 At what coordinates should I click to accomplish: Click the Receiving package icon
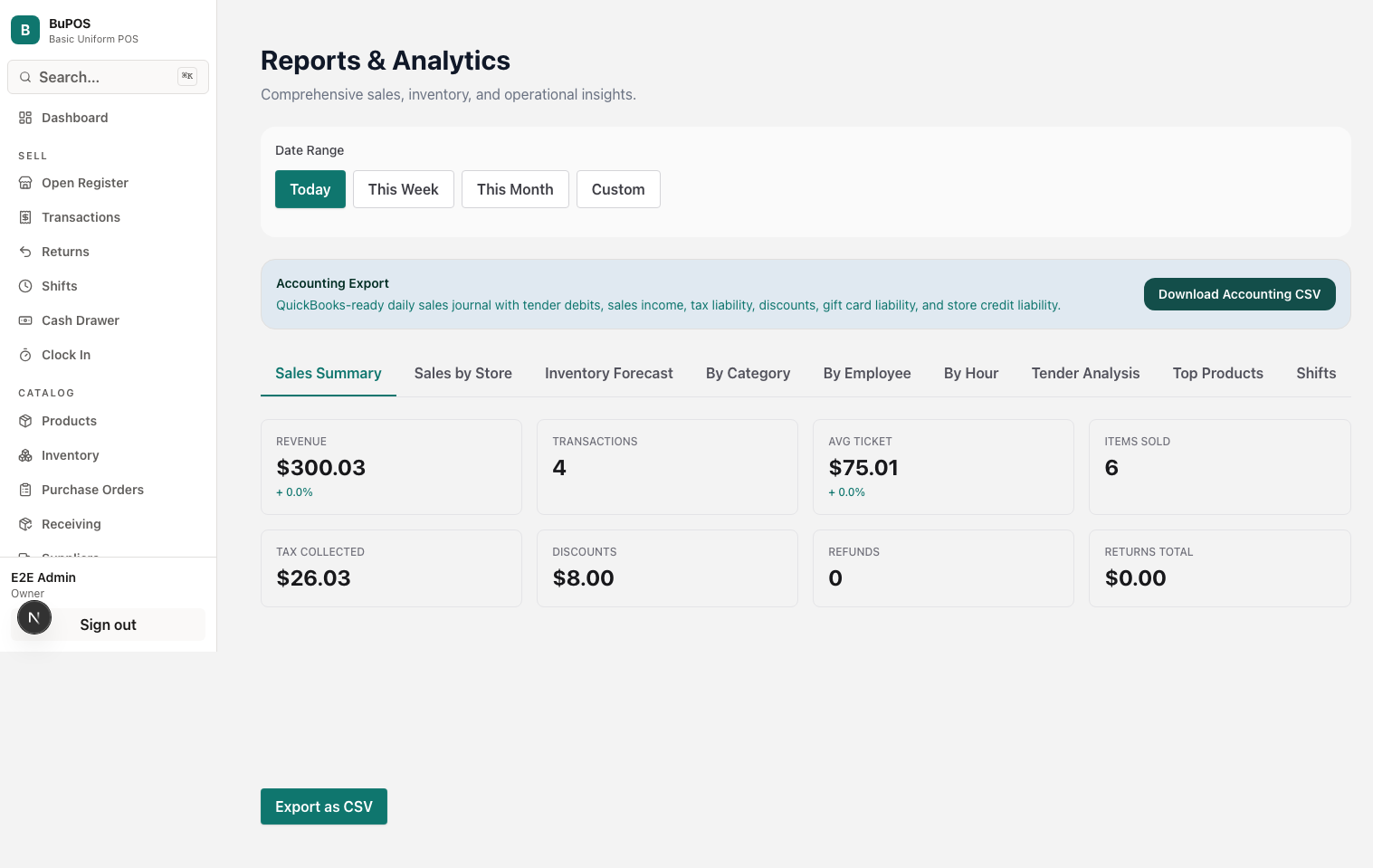25,524
